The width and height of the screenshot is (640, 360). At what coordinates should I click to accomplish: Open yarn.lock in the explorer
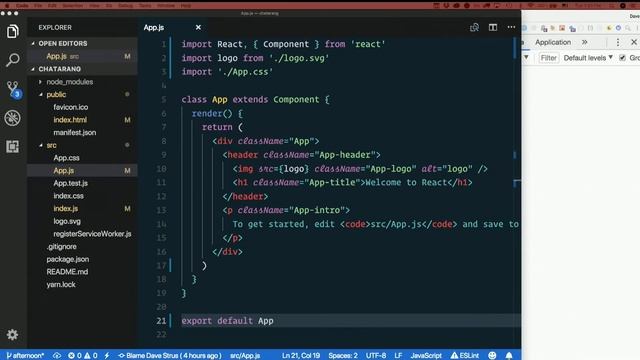point(61,284)
